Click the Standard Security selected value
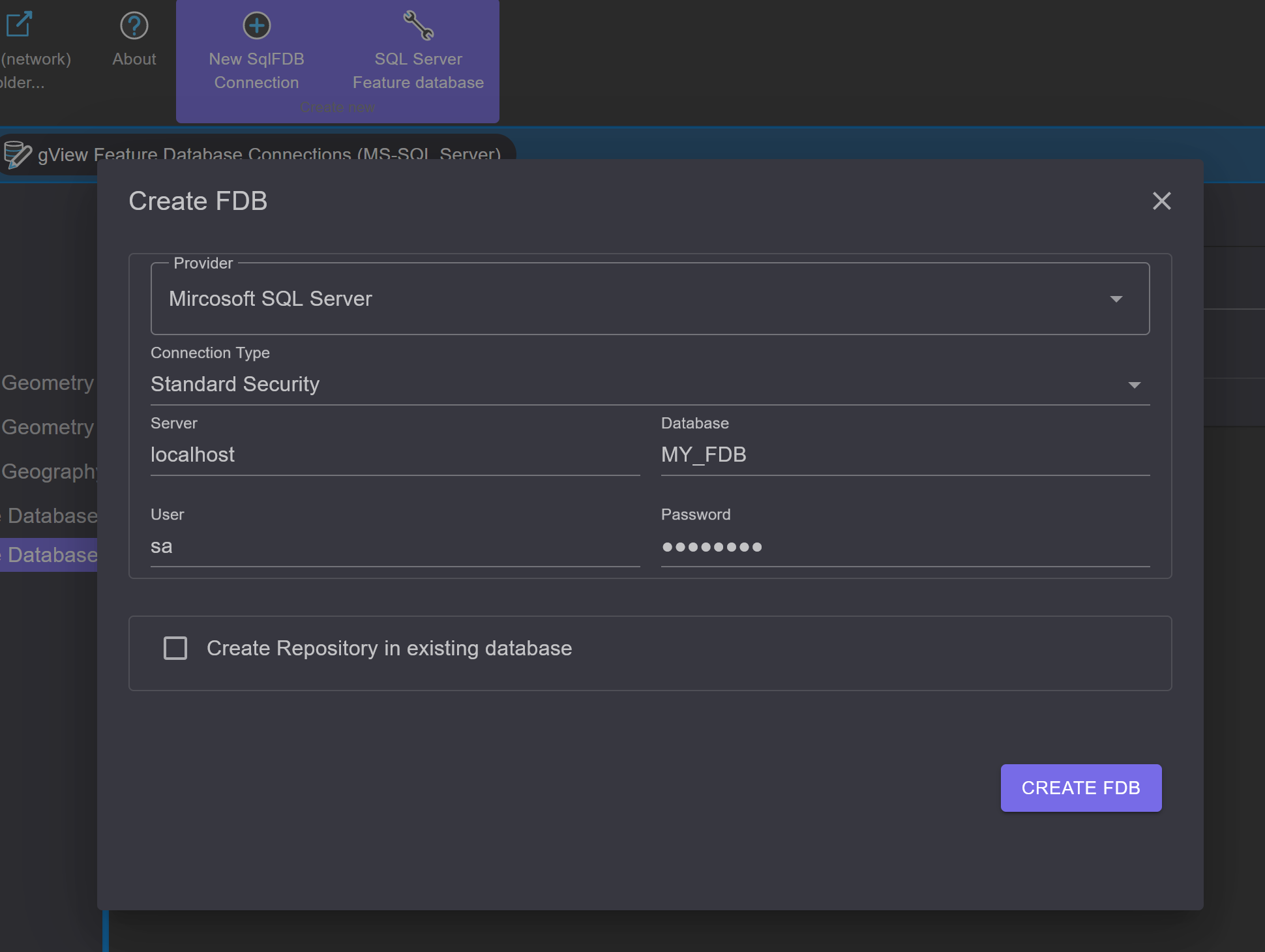1265x952 pixels. 235,384
